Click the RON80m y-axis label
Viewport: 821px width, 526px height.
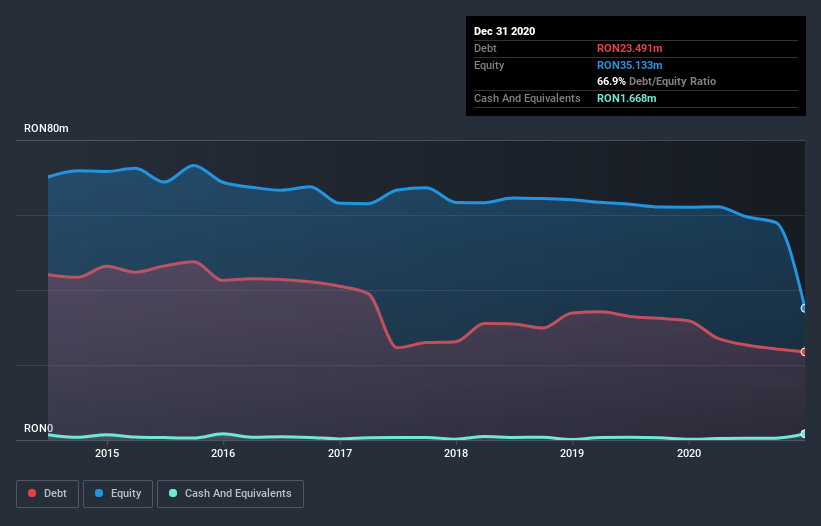tap(46, 128)
